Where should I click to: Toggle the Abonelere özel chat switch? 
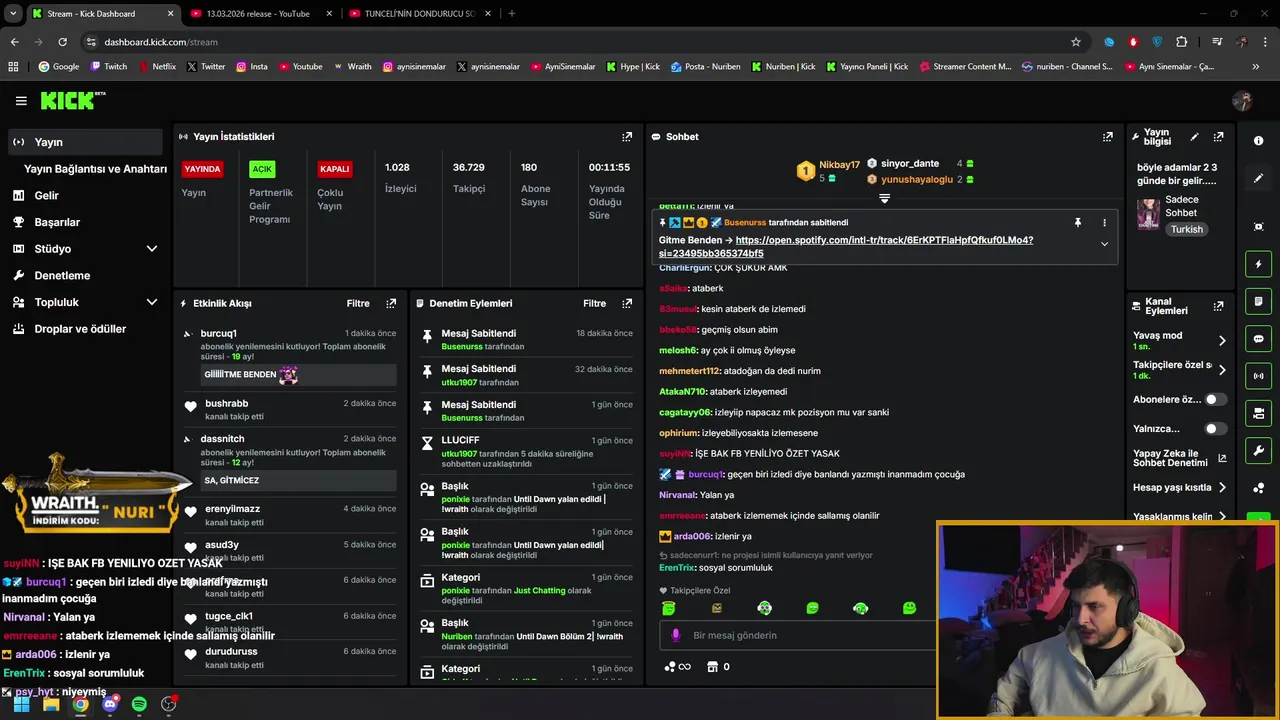click(x=1215, y=399)
